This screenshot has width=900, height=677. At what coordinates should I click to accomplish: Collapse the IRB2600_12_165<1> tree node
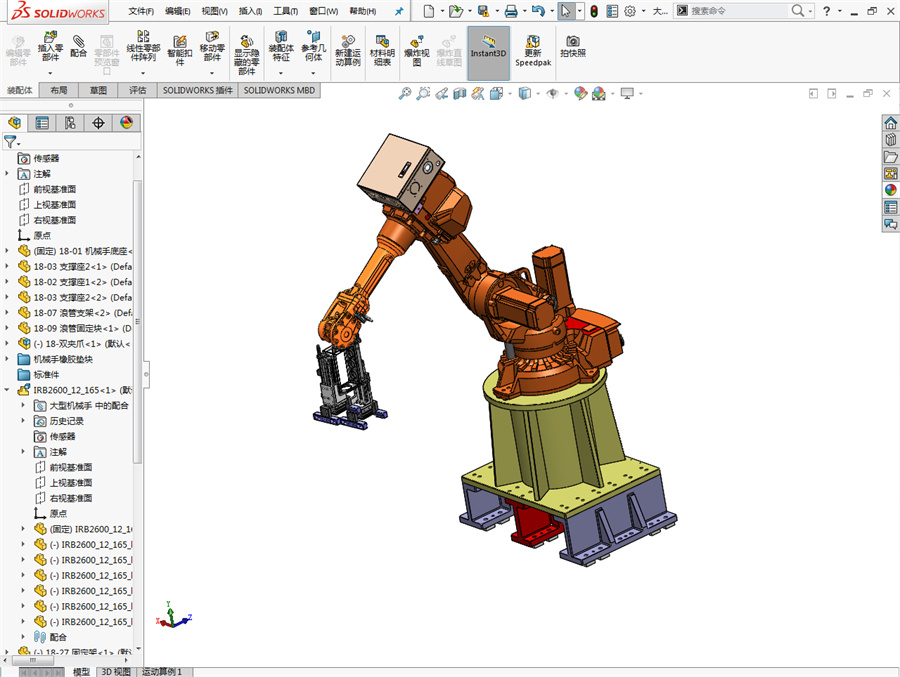(9, 390)
